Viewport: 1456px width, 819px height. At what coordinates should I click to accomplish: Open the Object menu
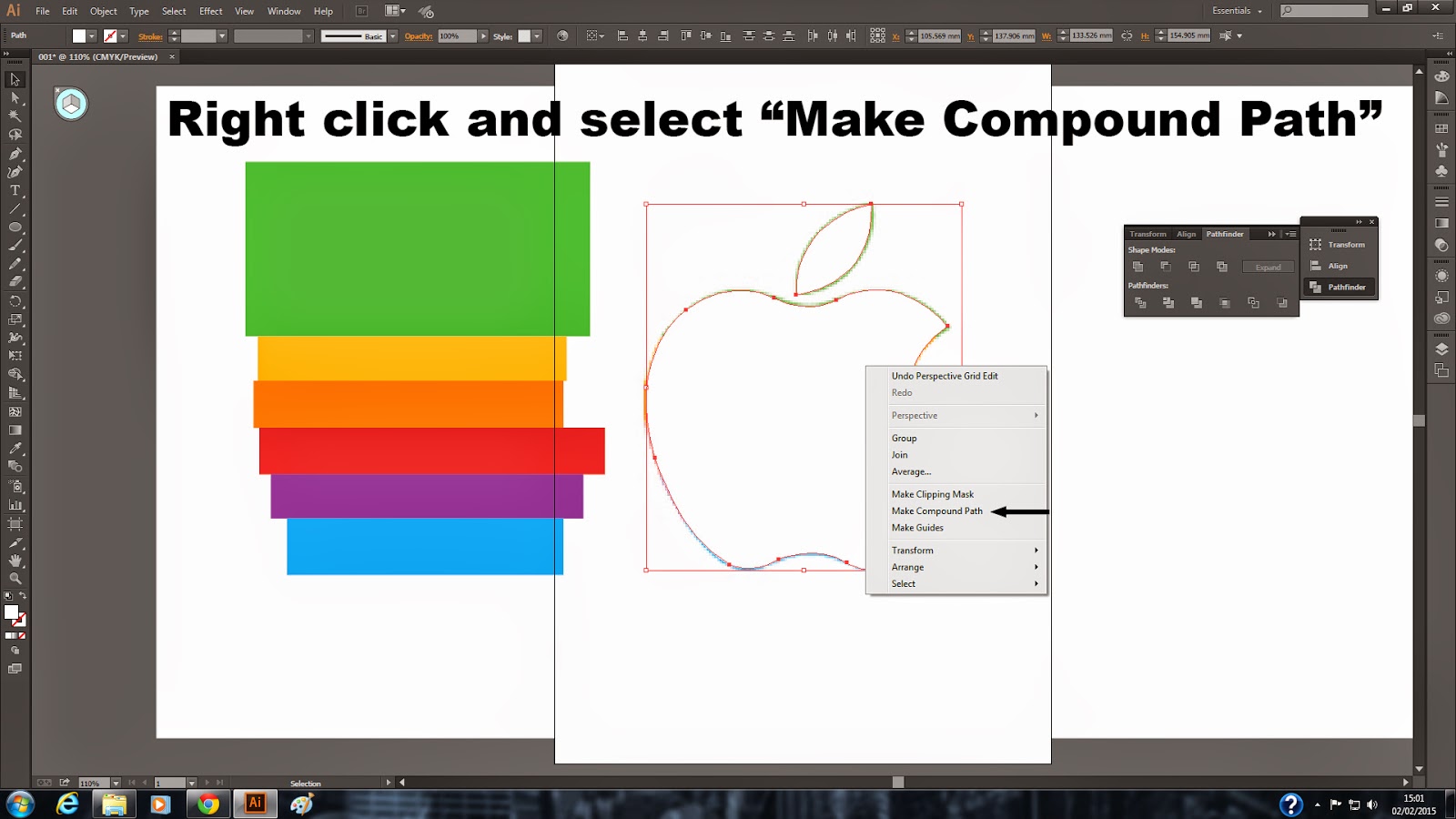click(103, 11)
